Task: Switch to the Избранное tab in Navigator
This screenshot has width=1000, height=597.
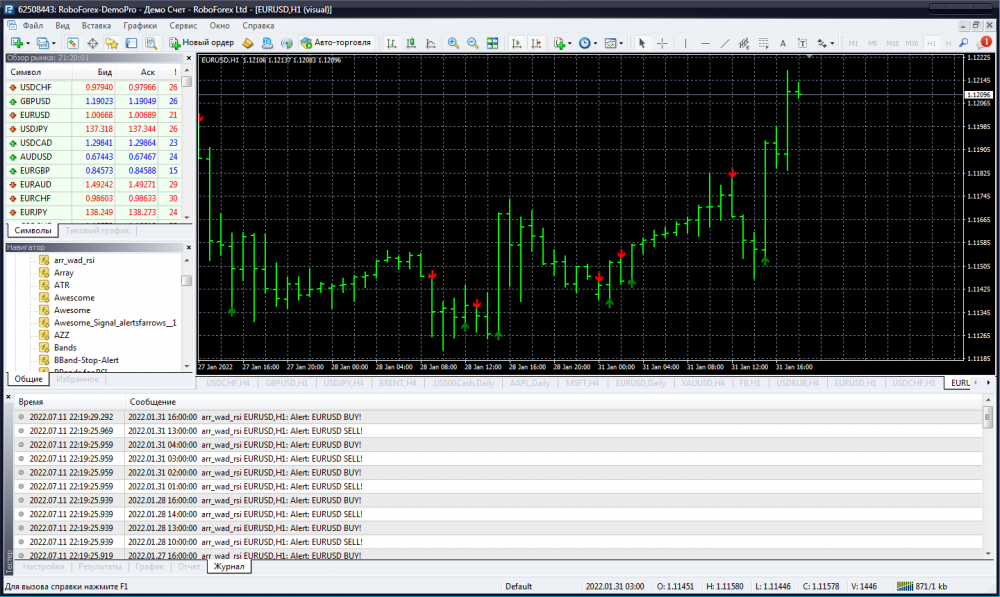Action: tap(77, 379)
